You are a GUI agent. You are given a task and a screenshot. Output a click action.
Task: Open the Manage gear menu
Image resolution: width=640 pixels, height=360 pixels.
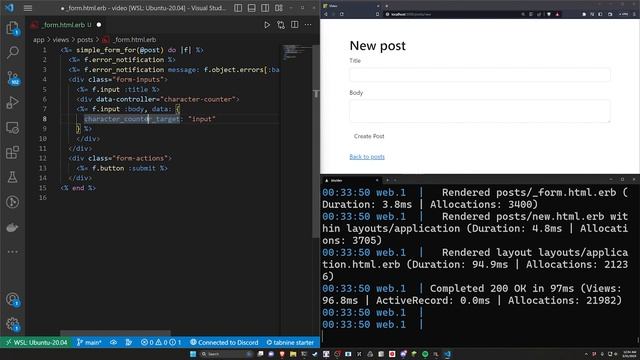click(x=13, y=325)
